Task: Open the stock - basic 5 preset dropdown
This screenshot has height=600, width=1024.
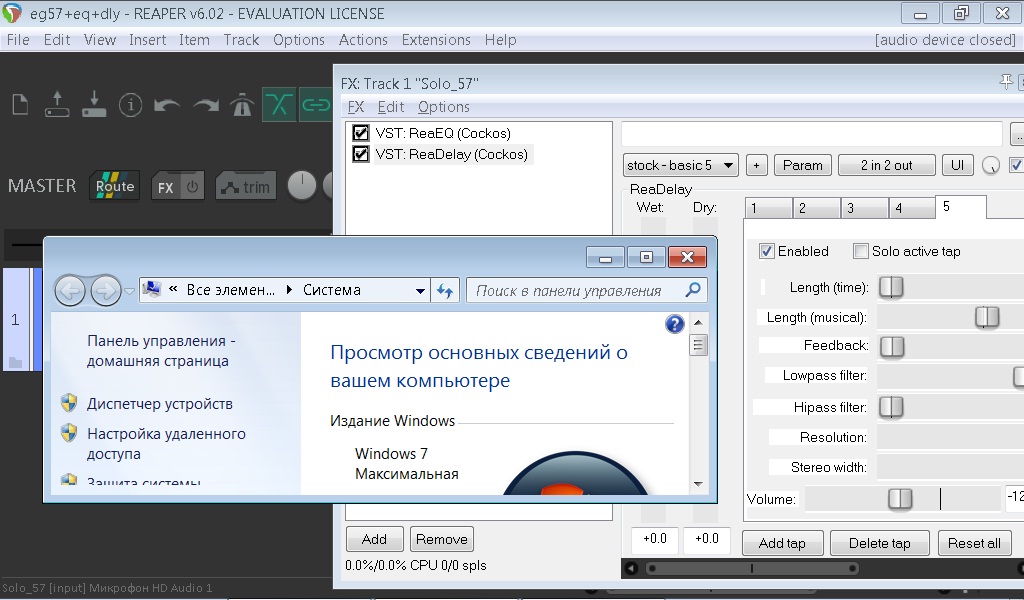Action: [680, 166]
